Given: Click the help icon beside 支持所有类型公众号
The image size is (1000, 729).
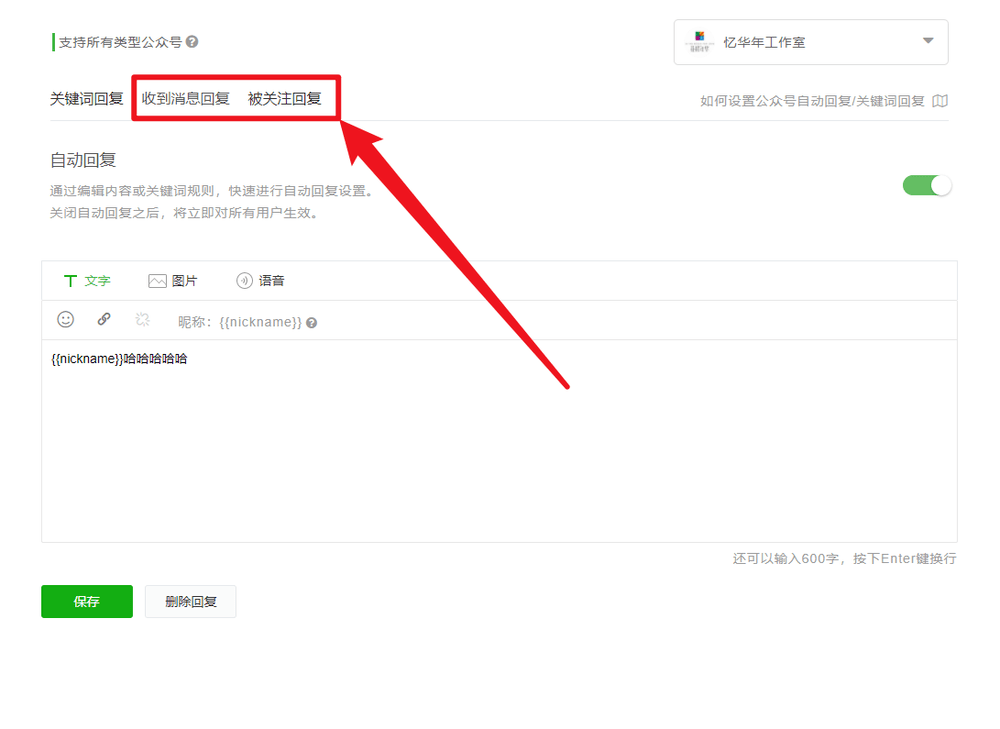Looking at the screenshot, I should 192,42.
